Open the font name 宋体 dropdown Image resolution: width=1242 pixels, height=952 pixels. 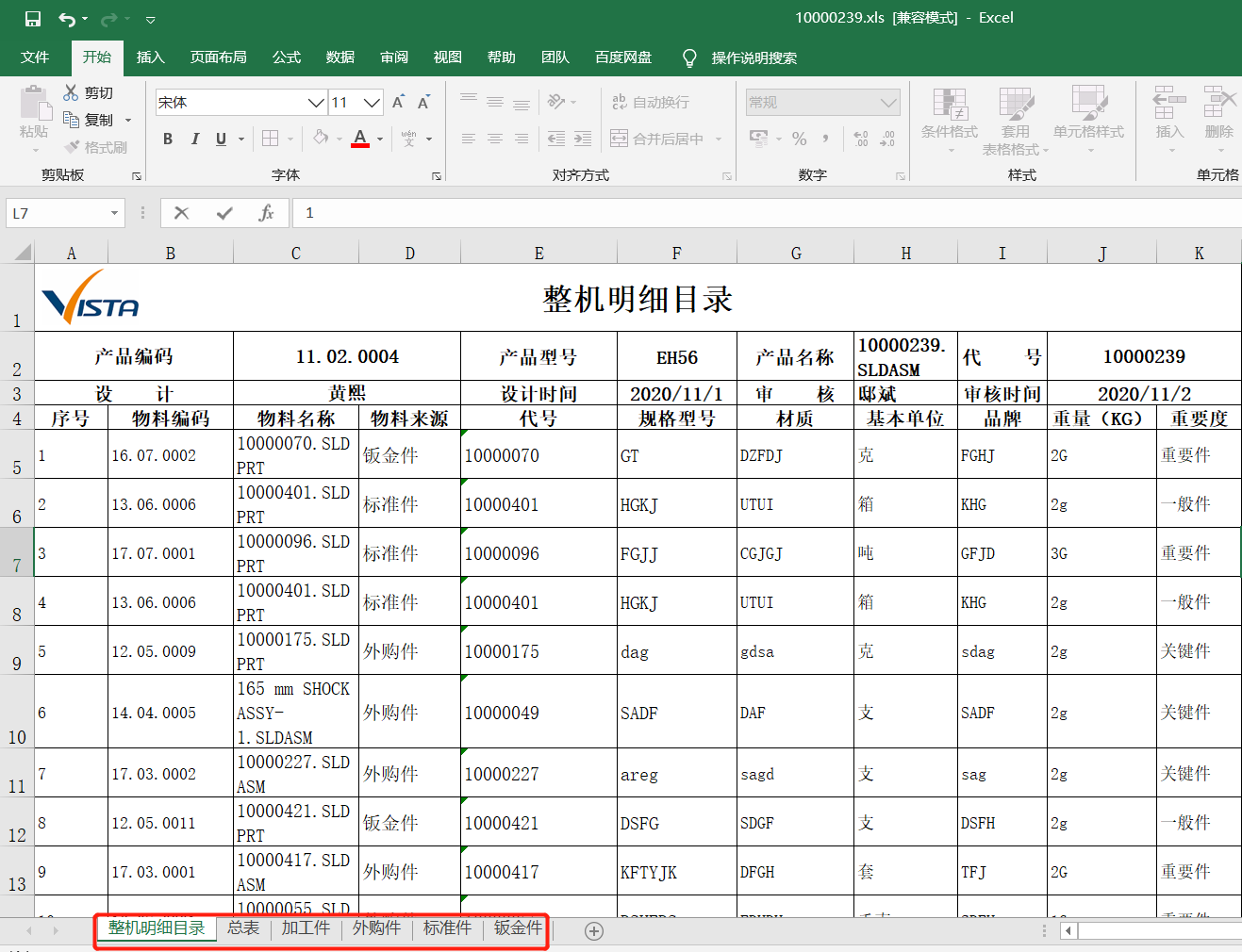[x=316, y=102]
